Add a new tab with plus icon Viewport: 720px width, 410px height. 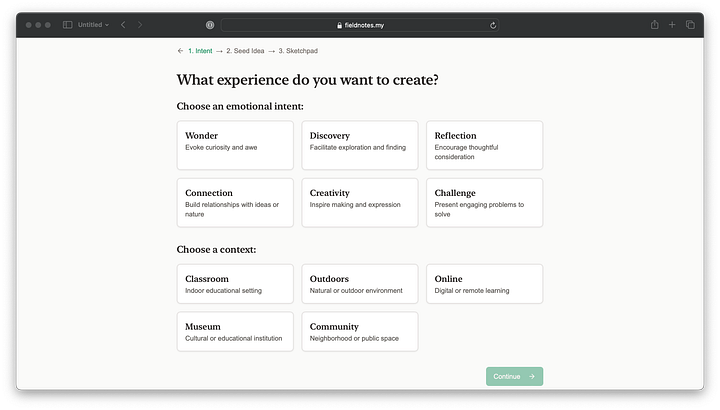pos(672,25)
